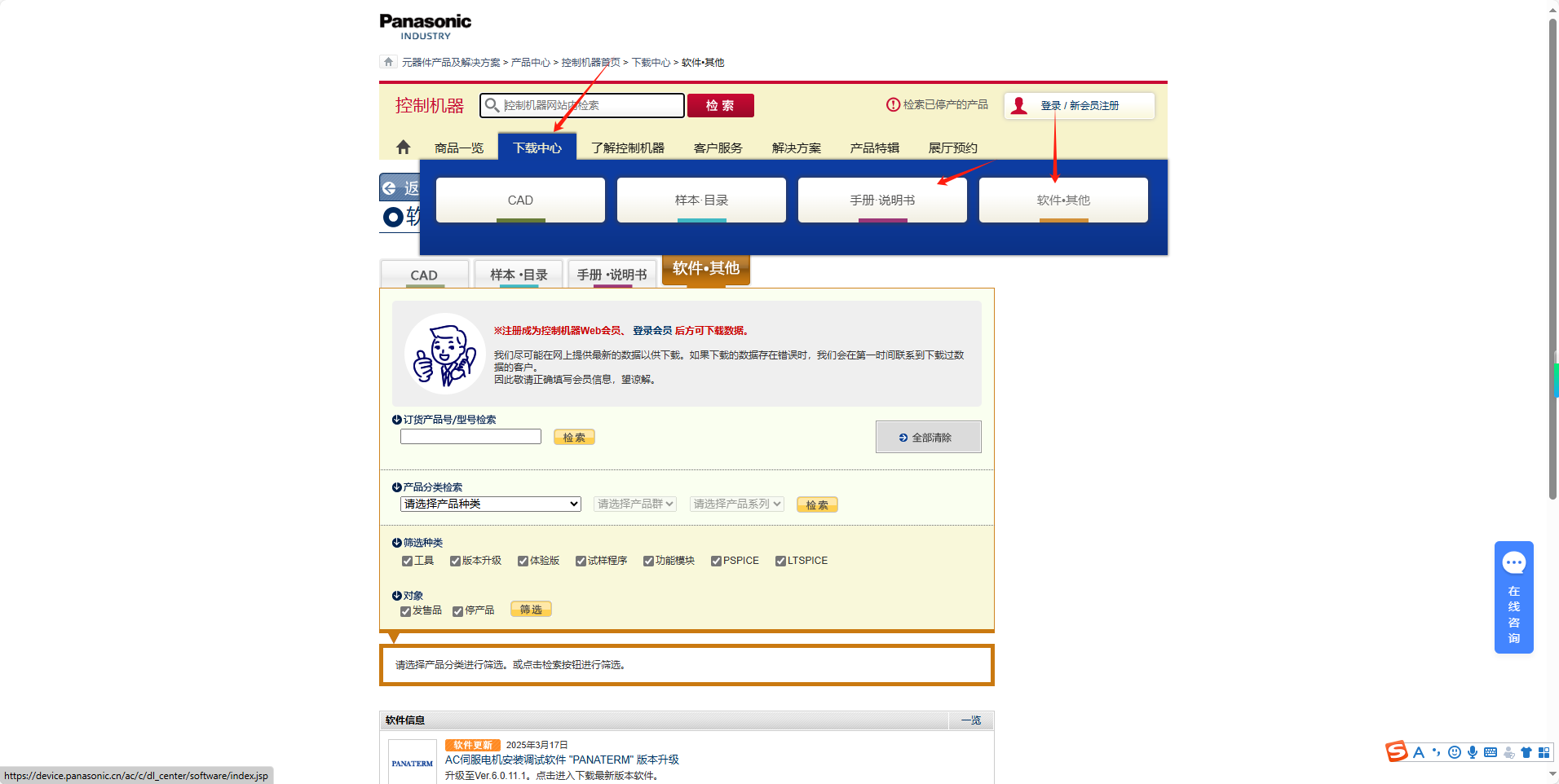This screenshot has height=784, width=1559.
Task: Open the 请选择产品系列 dropdown
Action: pos(737,504)
